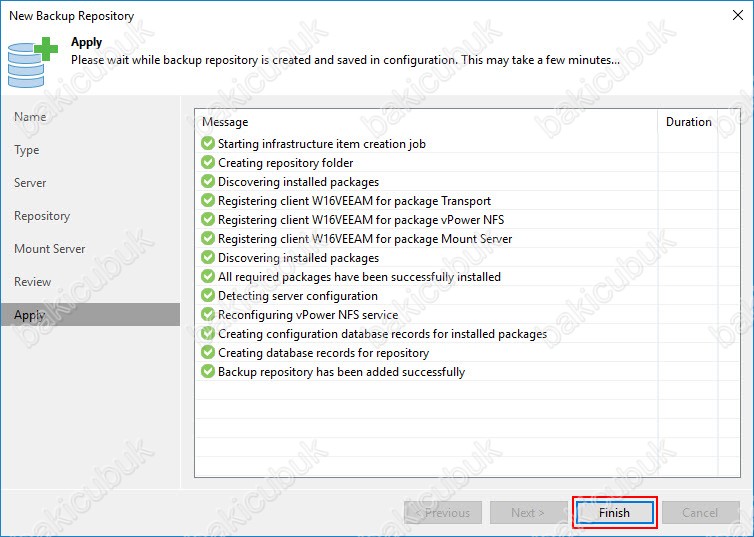Select 'Registering client W16VEEAM for package Transport' text

(x=354, y=200)
